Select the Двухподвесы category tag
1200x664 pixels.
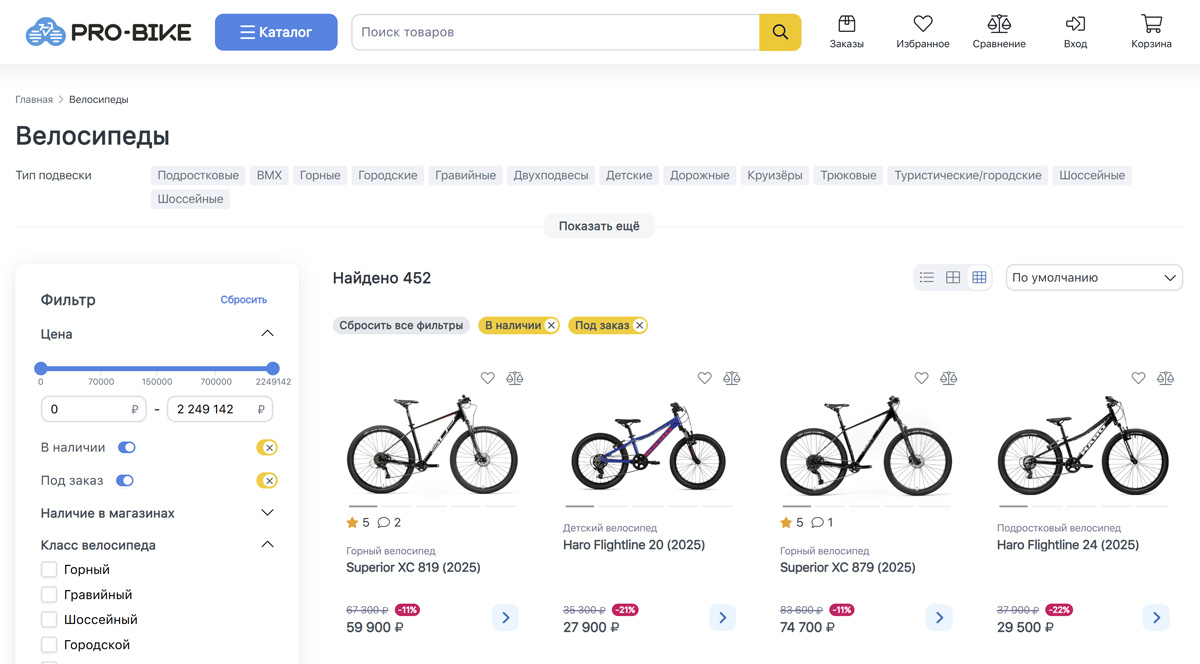point(551,175)
